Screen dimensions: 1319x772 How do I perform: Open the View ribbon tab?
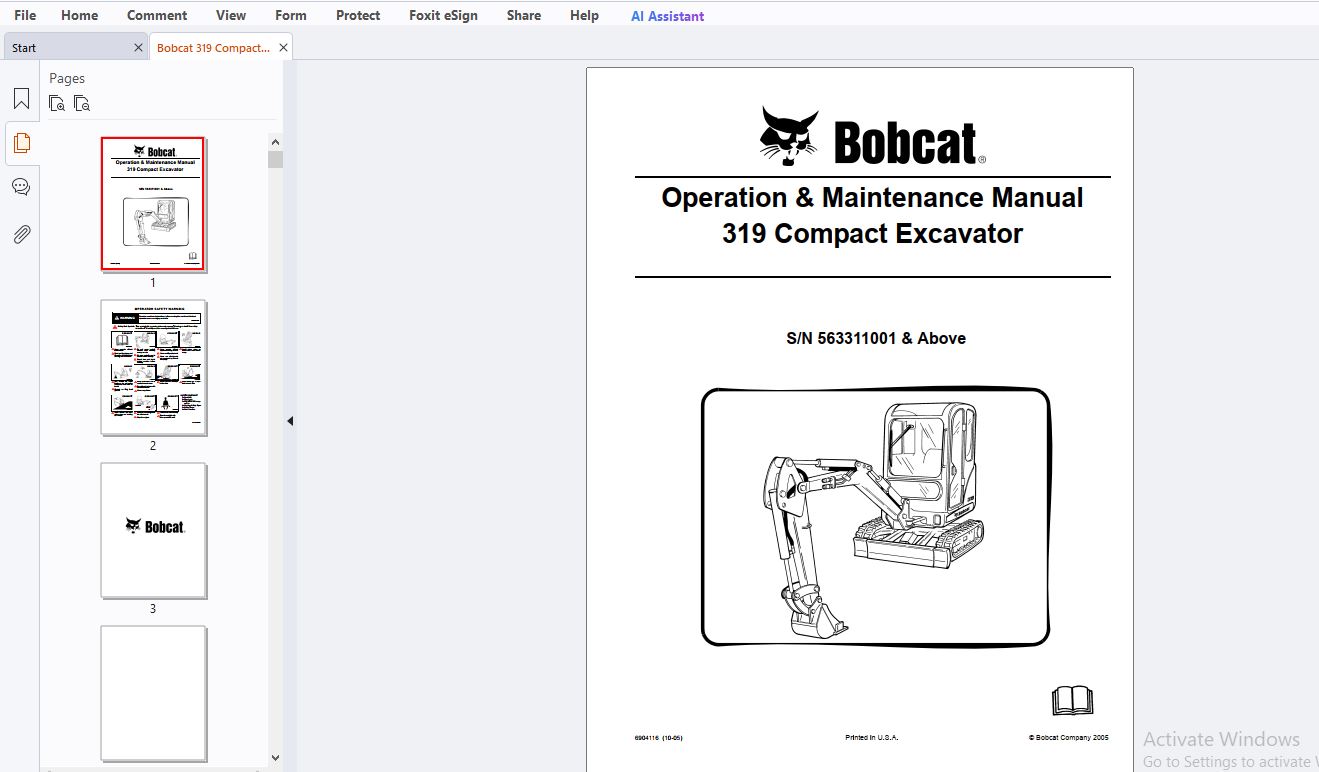pyautogui.click(x=231, y=15)
